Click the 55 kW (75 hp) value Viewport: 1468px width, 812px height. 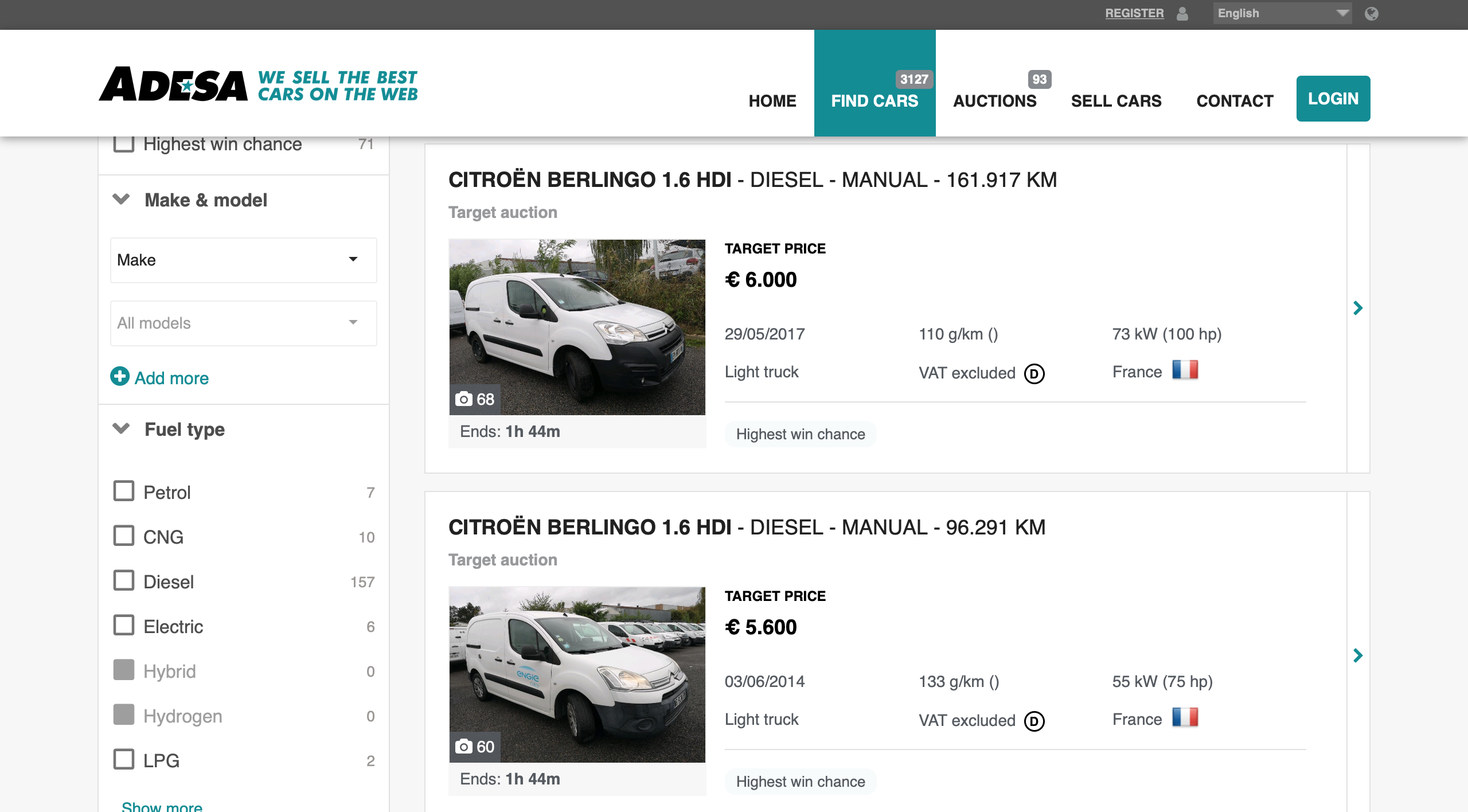[x=1162, y=681]
